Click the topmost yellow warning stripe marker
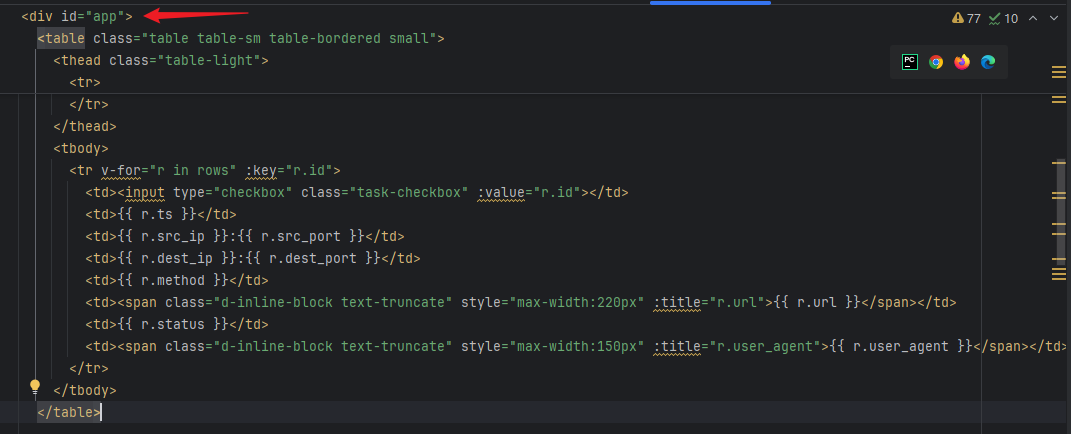The height and width of the screenshot is (434, 1071). (x=1059, y=71)
